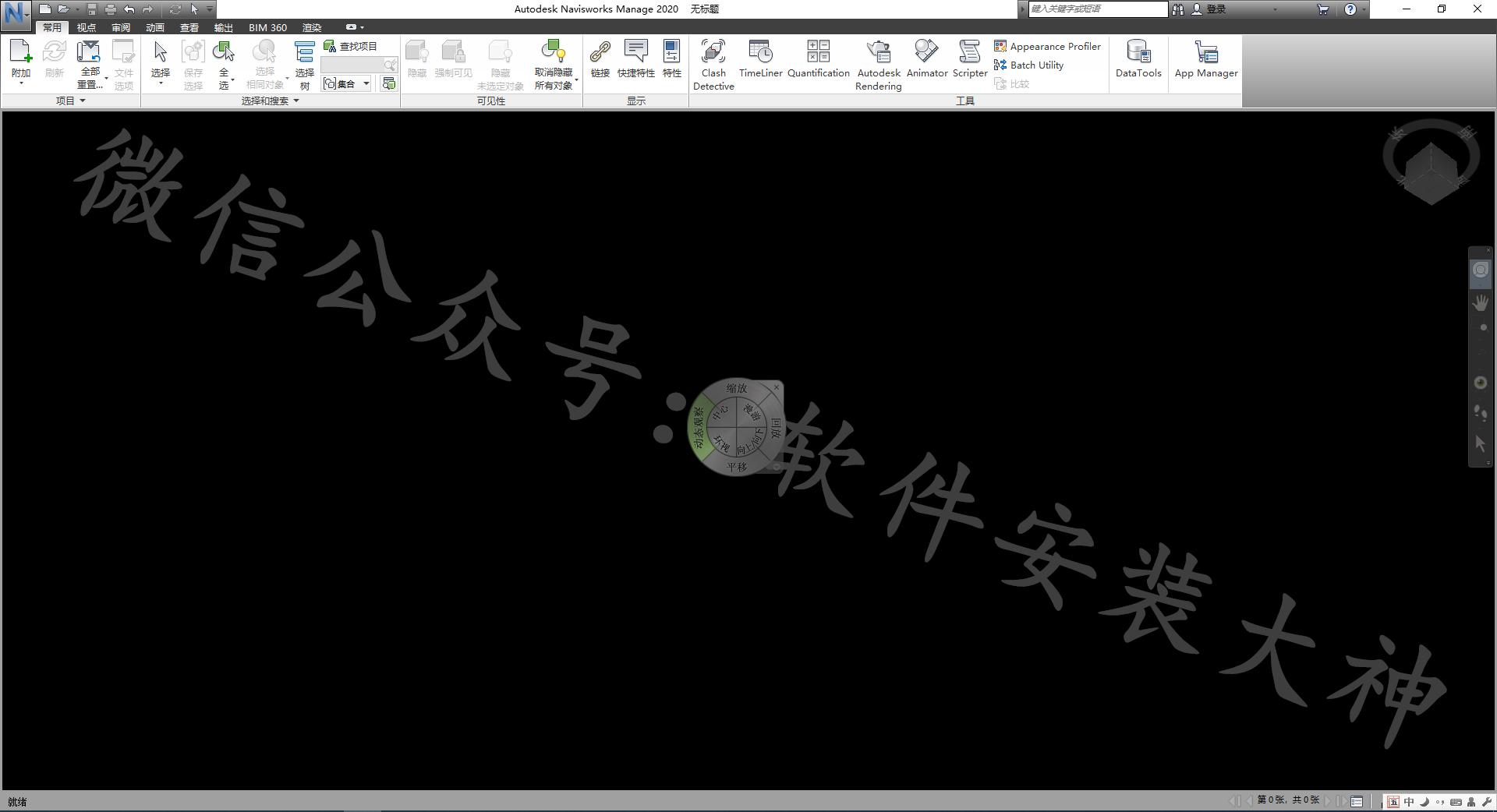Viewport: 1497px width, 812px height.
Task: Click 平移 (Pan) wedge on steering wheel
Action: click(737, 468)
